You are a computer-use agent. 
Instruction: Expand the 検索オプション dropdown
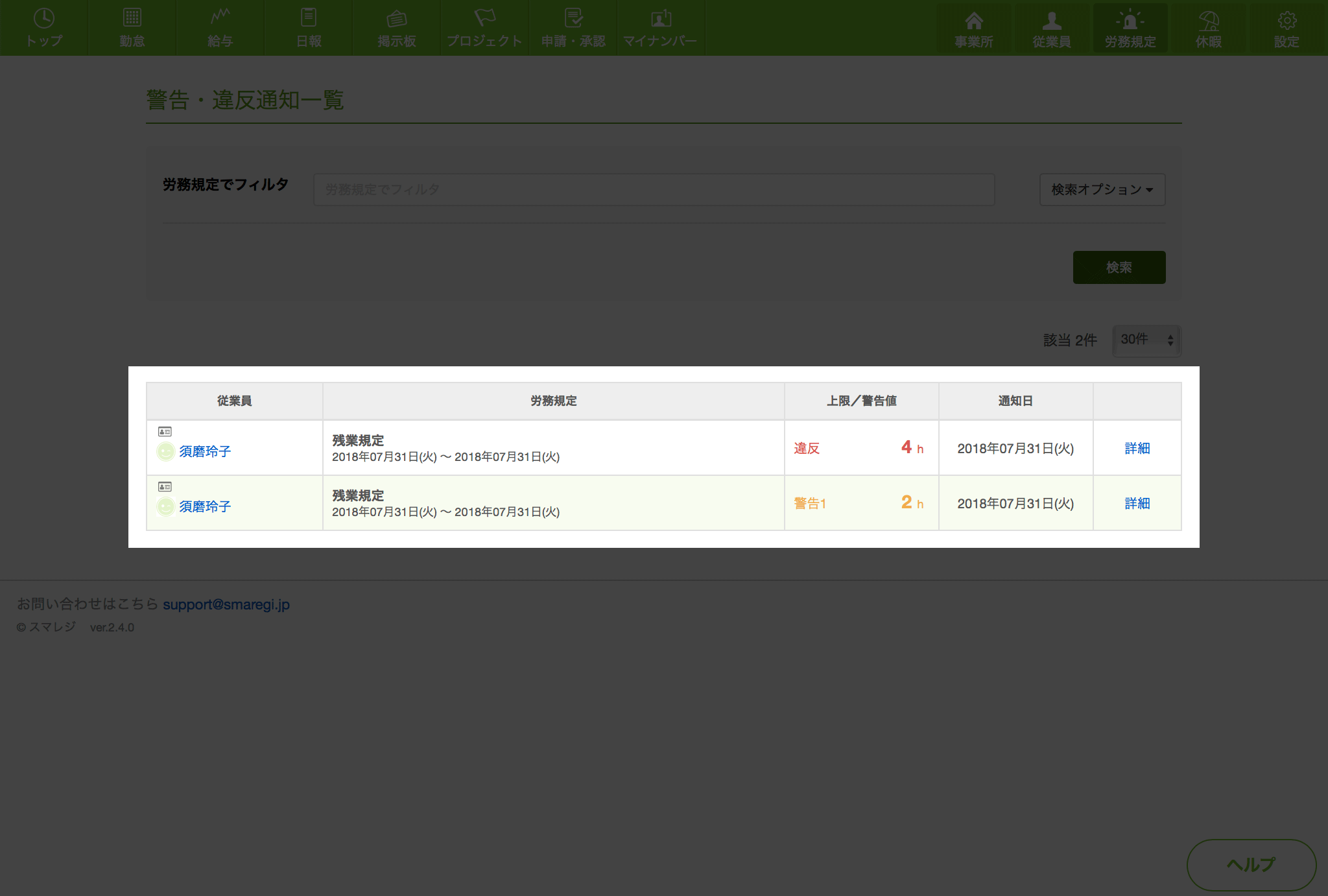pos(1102,189)
